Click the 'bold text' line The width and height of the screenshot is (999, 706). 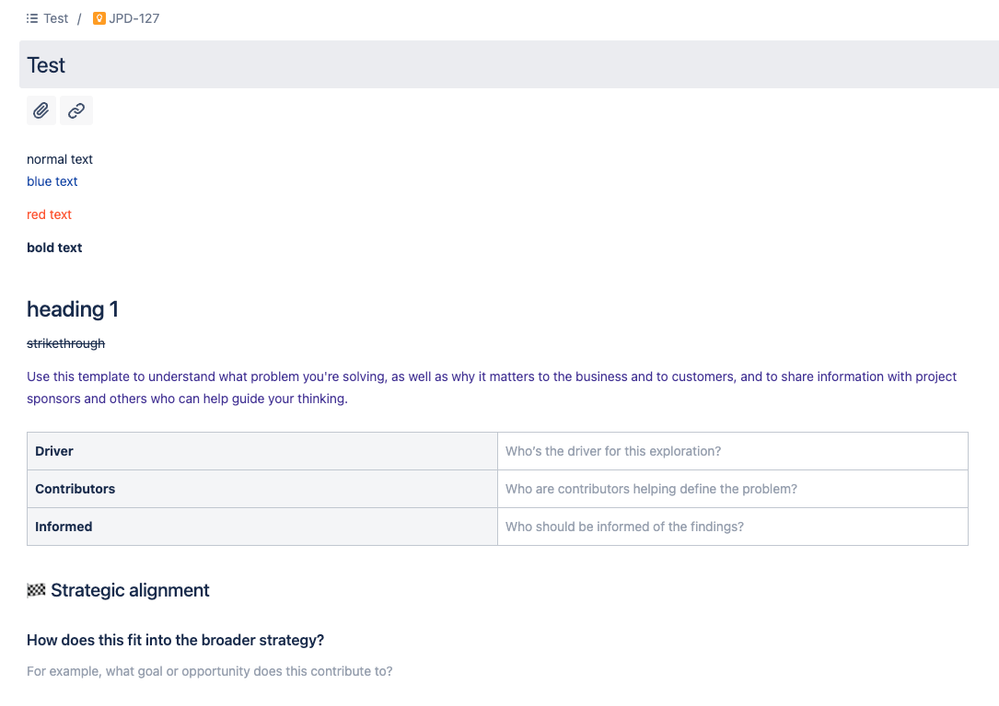click(x=54, y=248)
